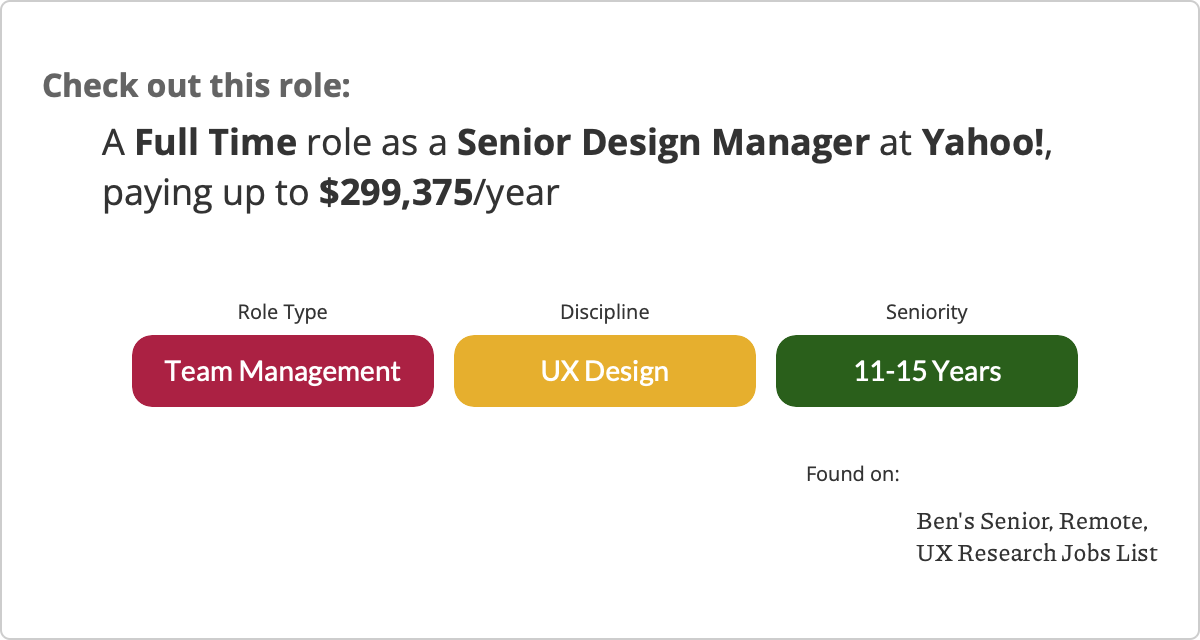Click the 'Check out this role:' heading
The image size is (1200, 640).
point(196,85)
